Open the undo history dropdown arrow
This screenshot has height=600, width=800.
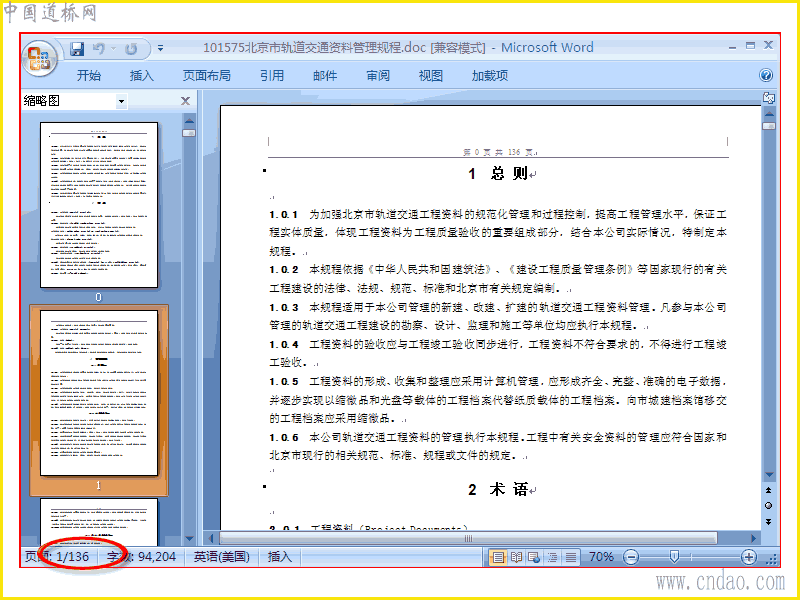[x=113, y=49]
